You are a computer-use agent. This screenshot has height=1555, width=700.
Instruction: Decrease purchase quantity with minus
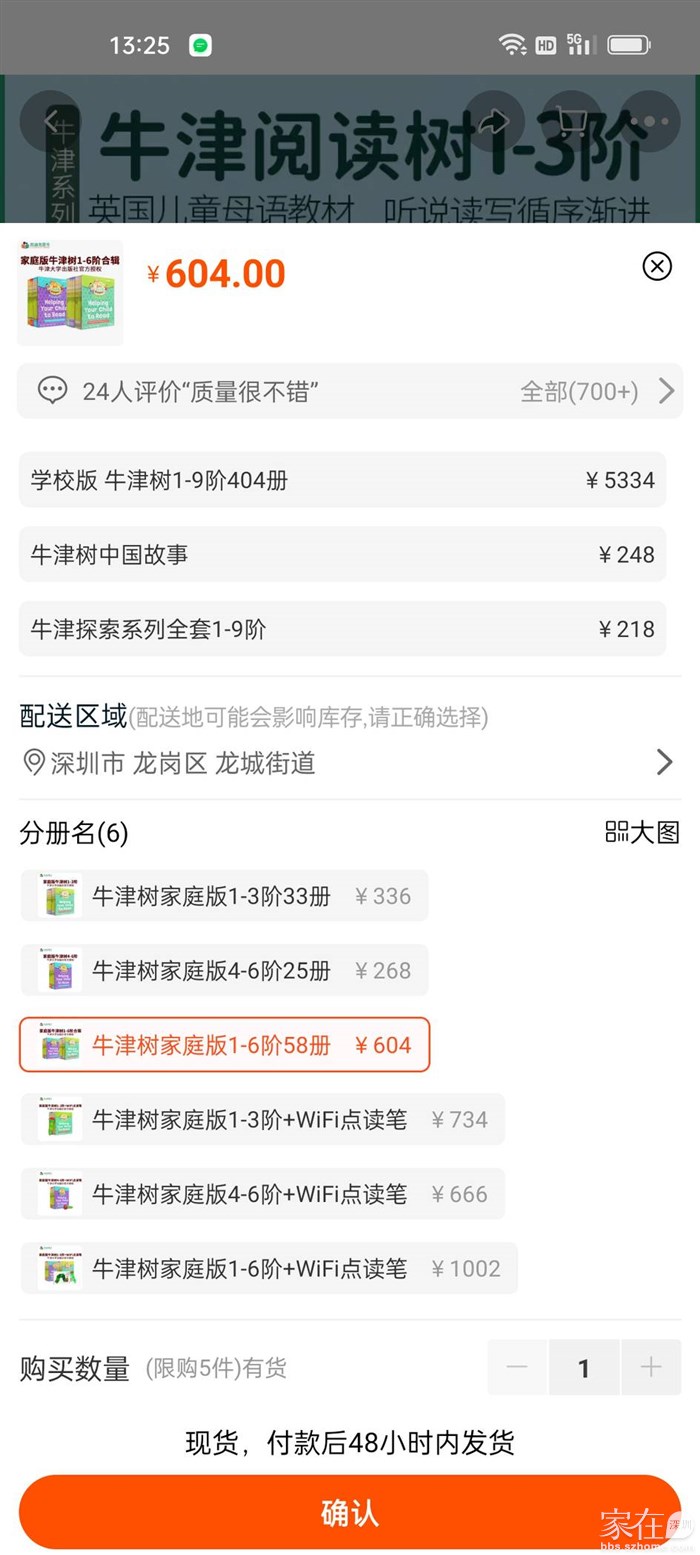(x=517, y=1367)
